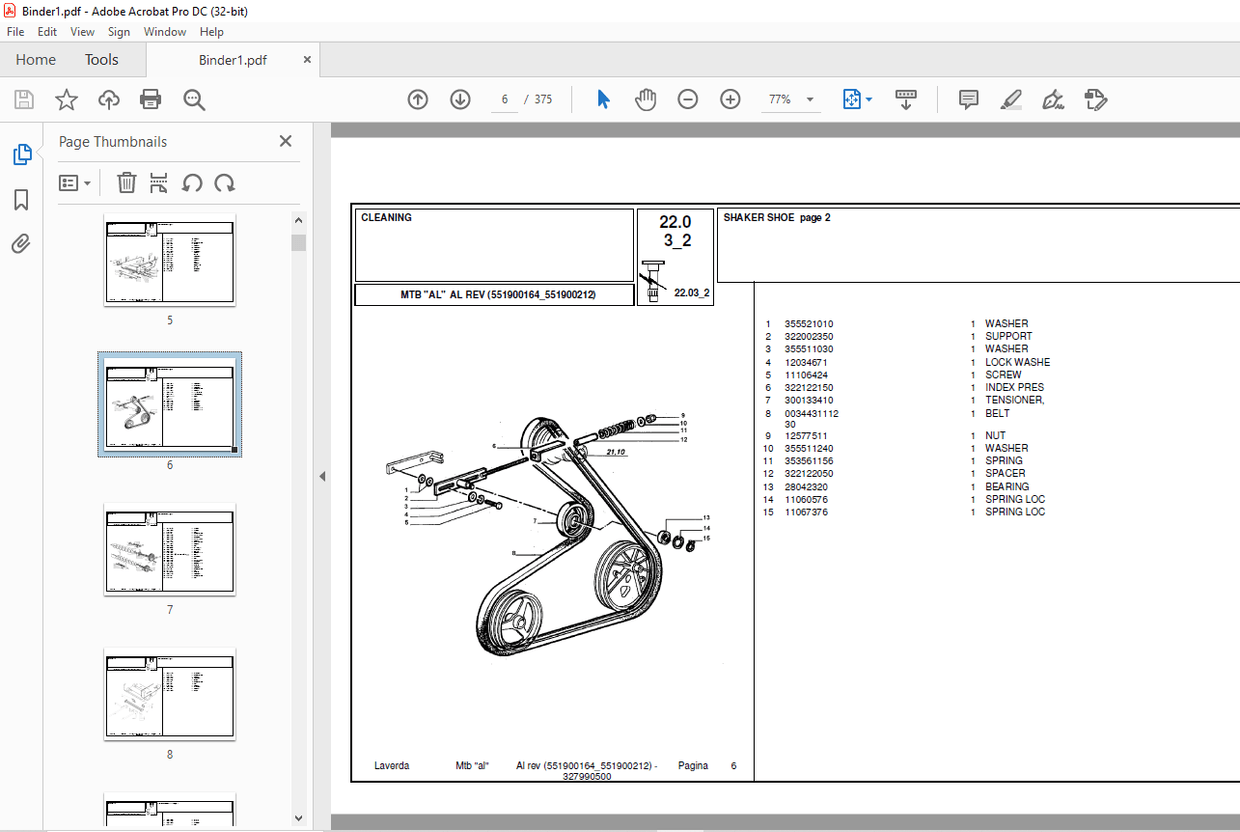This screenshot has height=832, width=1240.
Task: Open the View menu
Action: [x=82, y=31]
